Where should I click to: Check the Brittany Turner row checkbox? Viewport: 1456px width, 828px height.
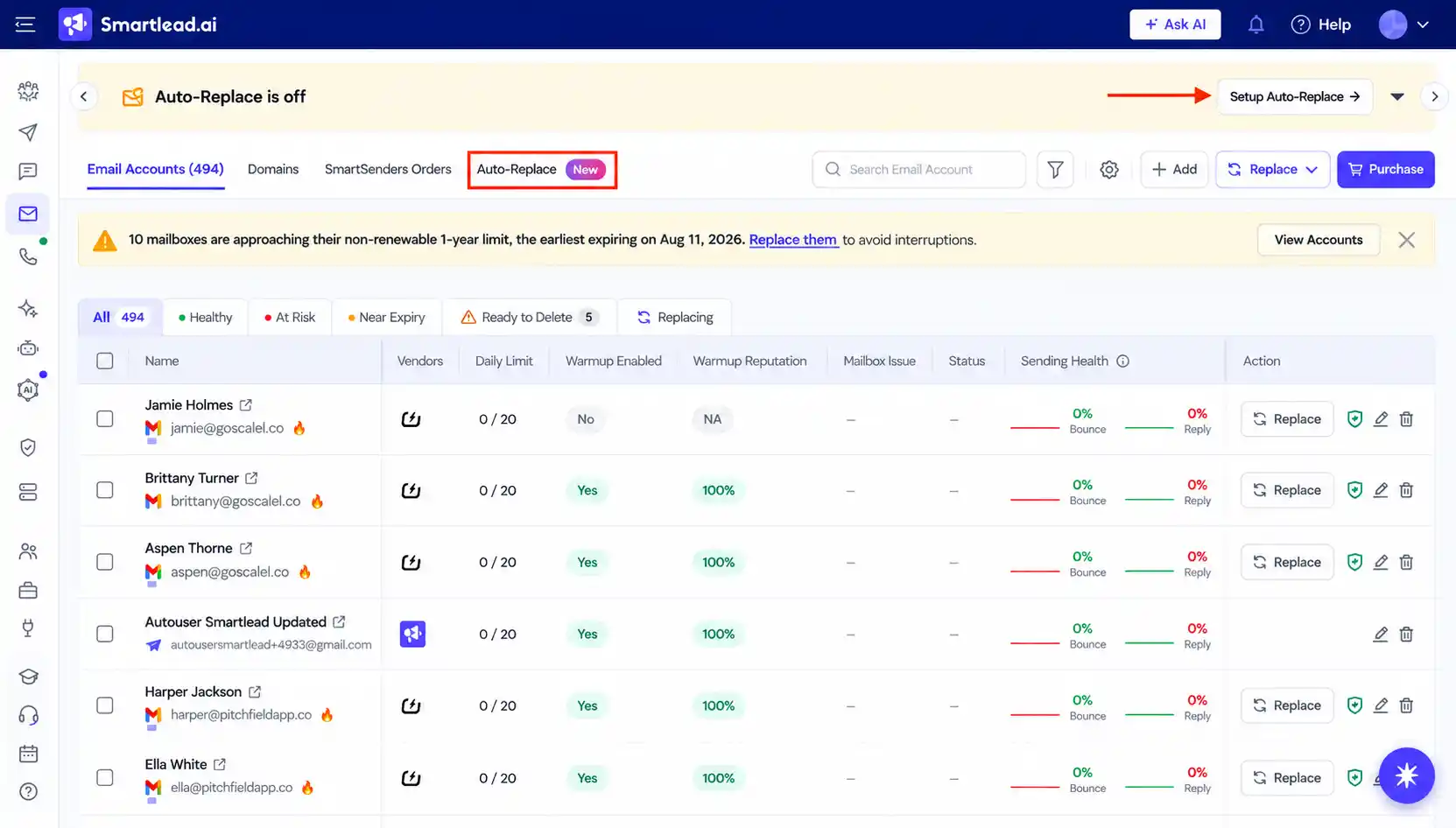coord(105,490)
